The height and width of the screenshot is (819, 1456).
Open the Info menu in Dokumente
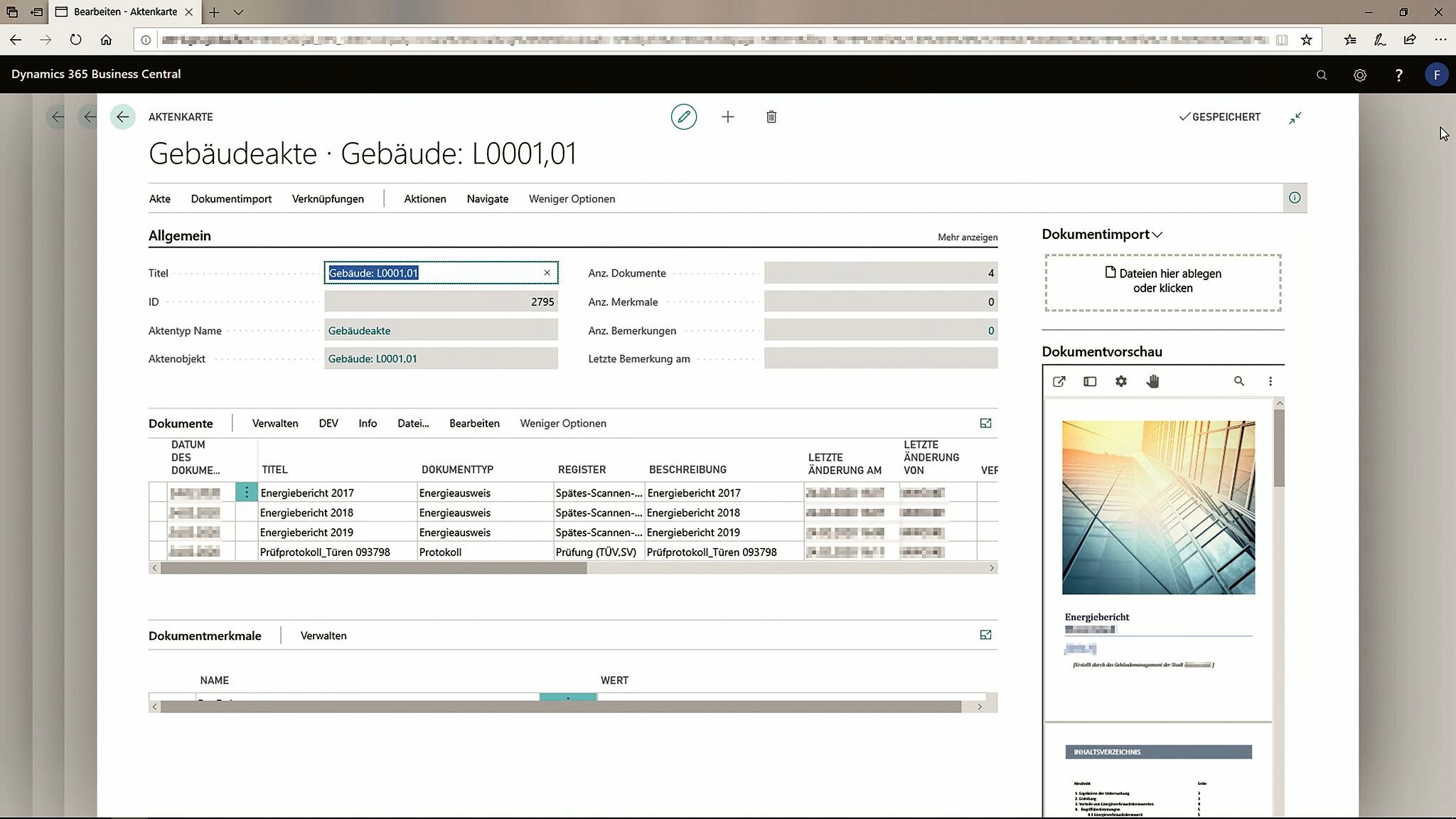(x=368, y=424)
